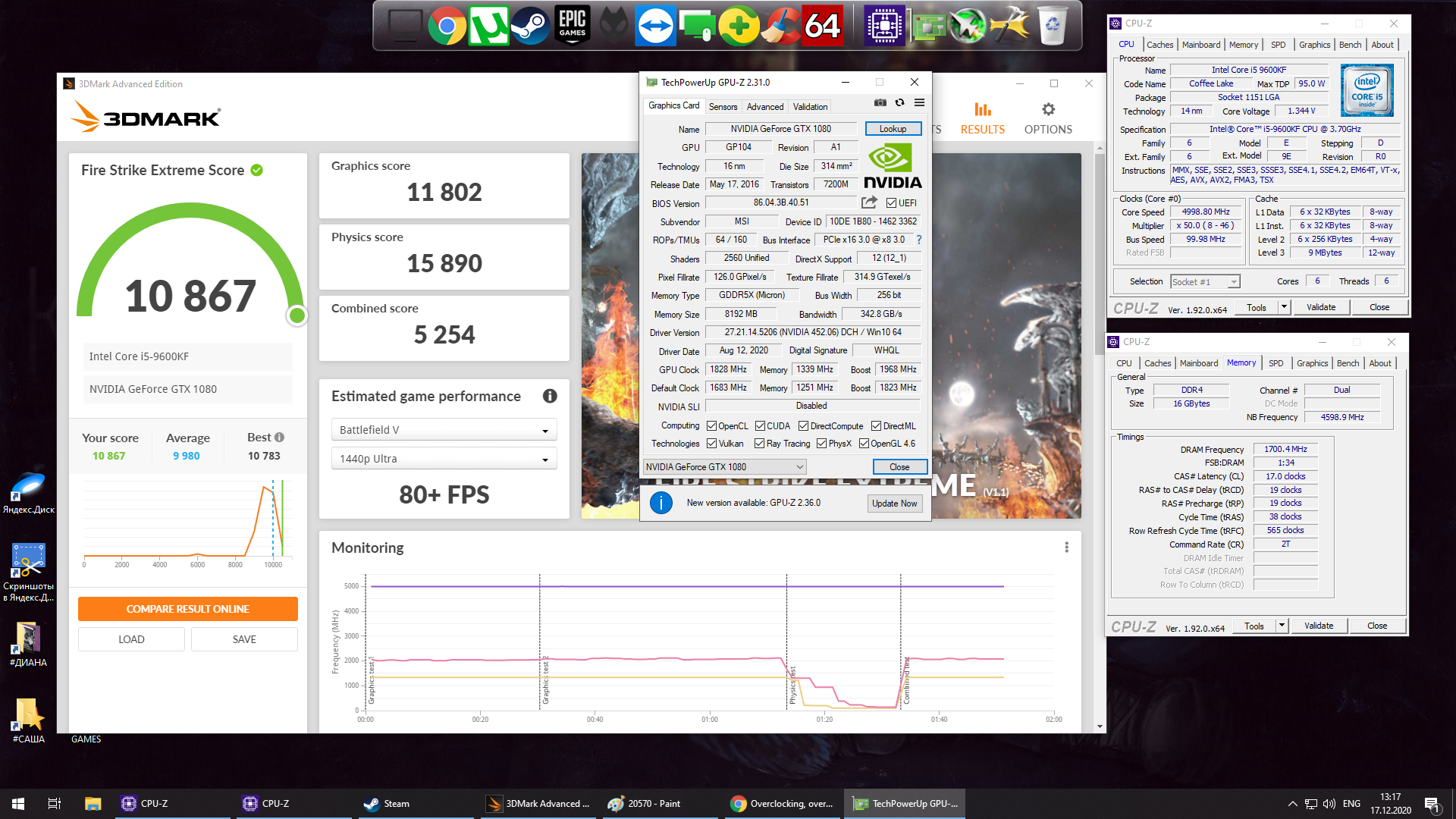Open Caches tab in upper CPU-Z window

click(1159, 45)
